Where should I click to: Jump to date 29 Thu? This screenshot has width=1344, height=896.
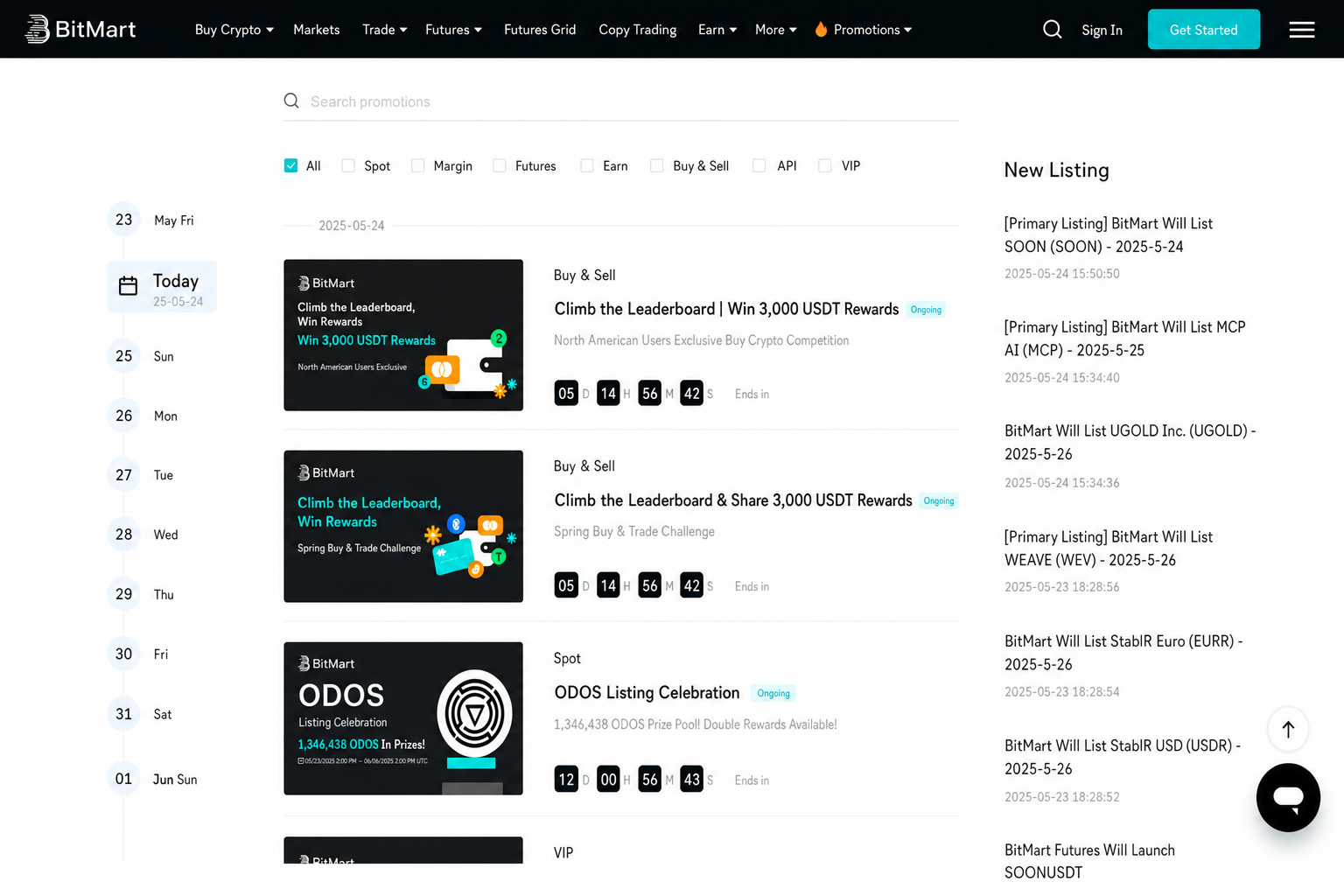[142, 594]
